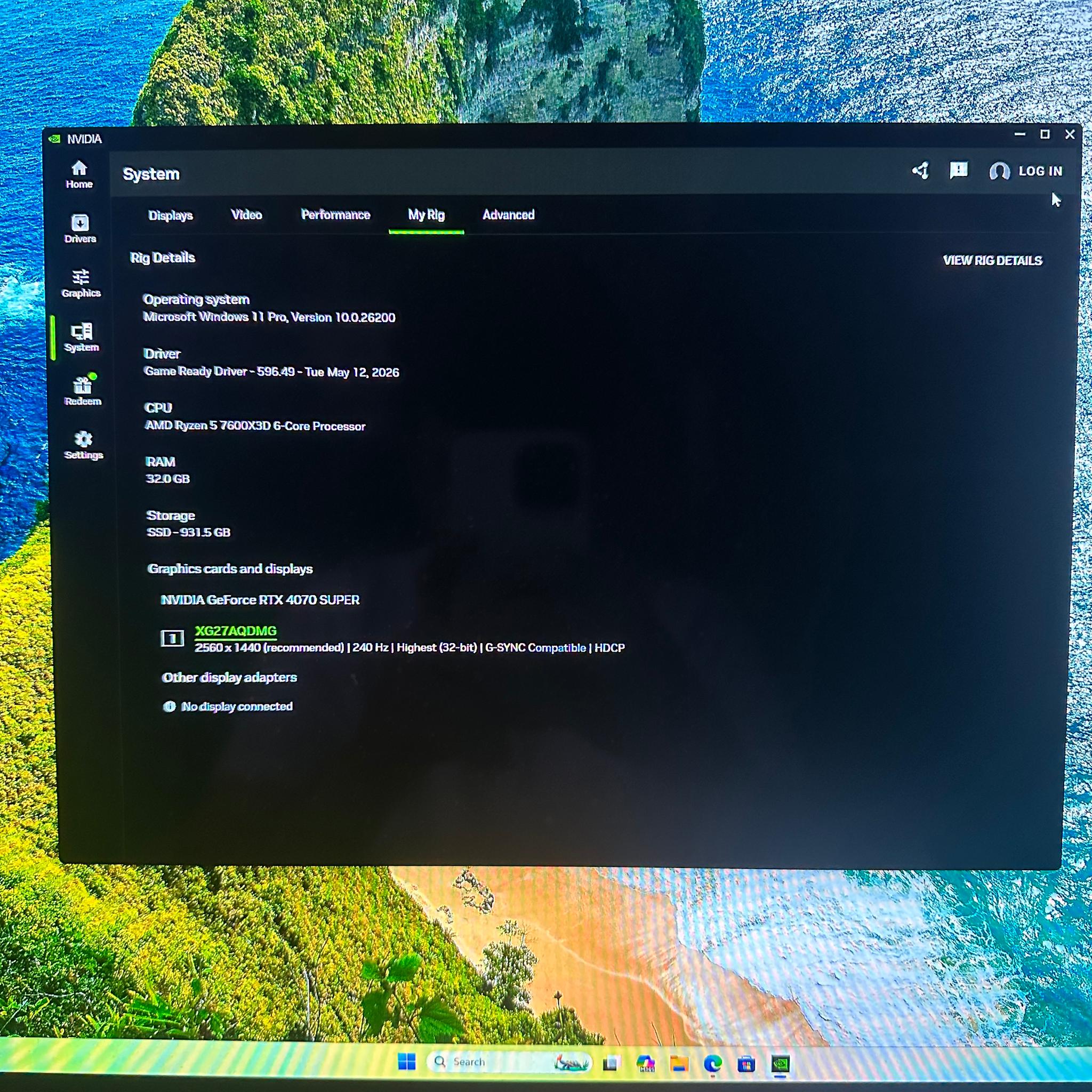The image size is (1092, 1092).
Task: Open the Graphics settings section
Action: click(x=81, y=283)
